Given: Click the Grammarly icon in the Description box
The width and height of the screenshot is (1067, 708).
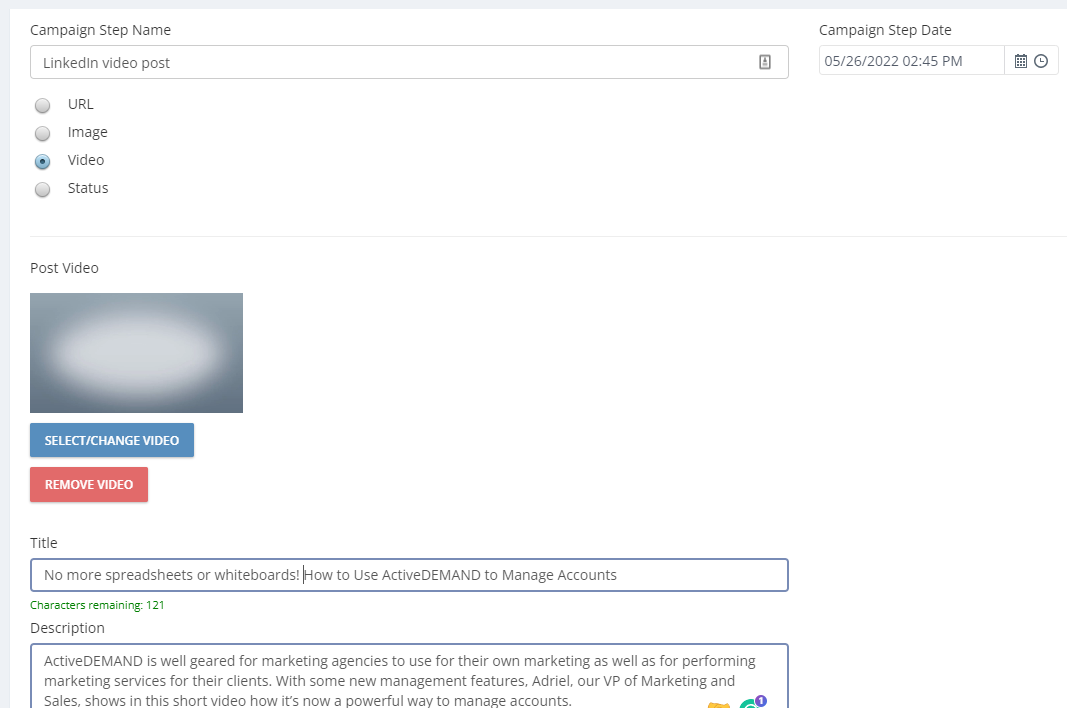Looking at the screenshot, I should point(751,703).
